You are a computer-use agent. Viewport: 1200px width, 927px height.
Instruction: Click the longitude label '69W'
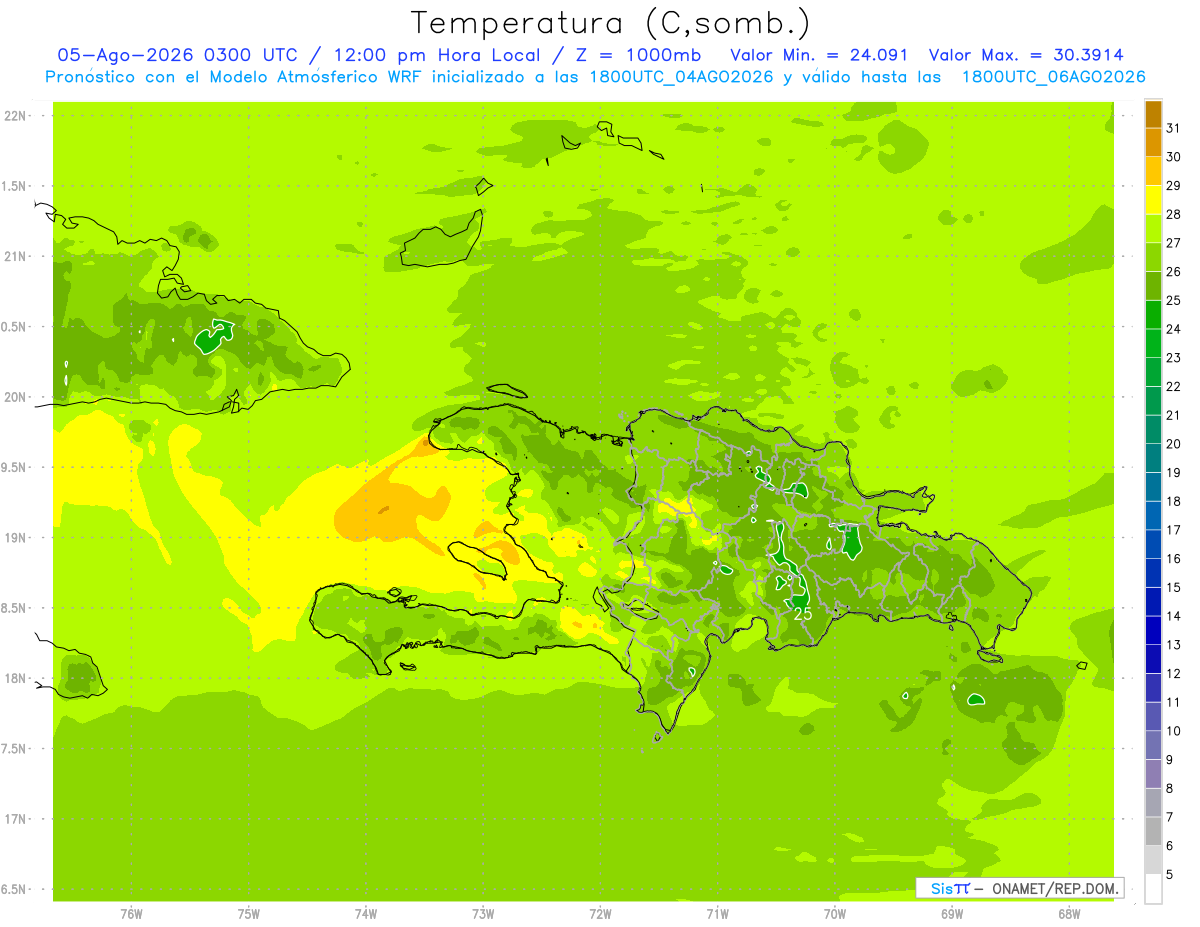pyautogui.click(x=951, y=913)
